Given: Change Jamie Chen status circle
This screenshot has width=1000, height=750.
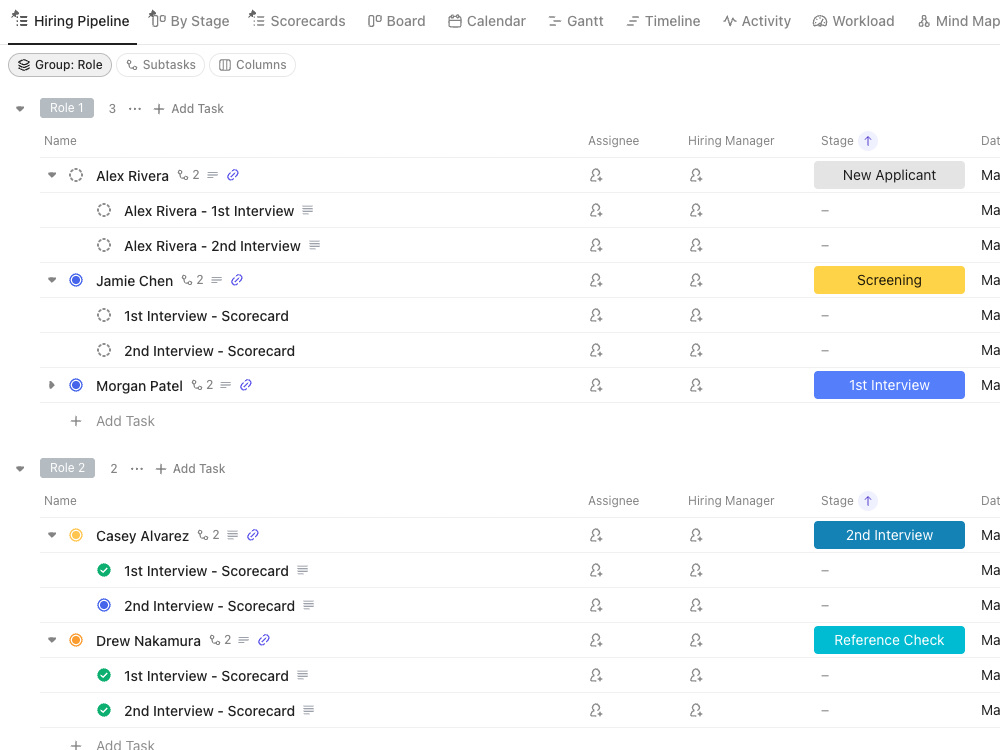Looking at the screenshot, I should 76,280.
